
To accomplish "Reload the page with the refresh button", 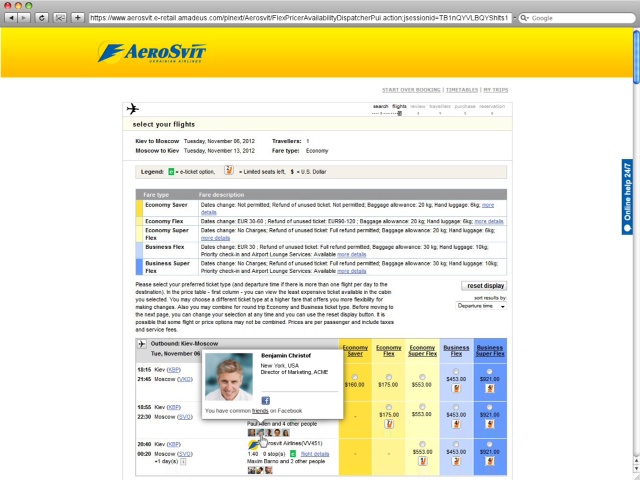I will point(42,18).
